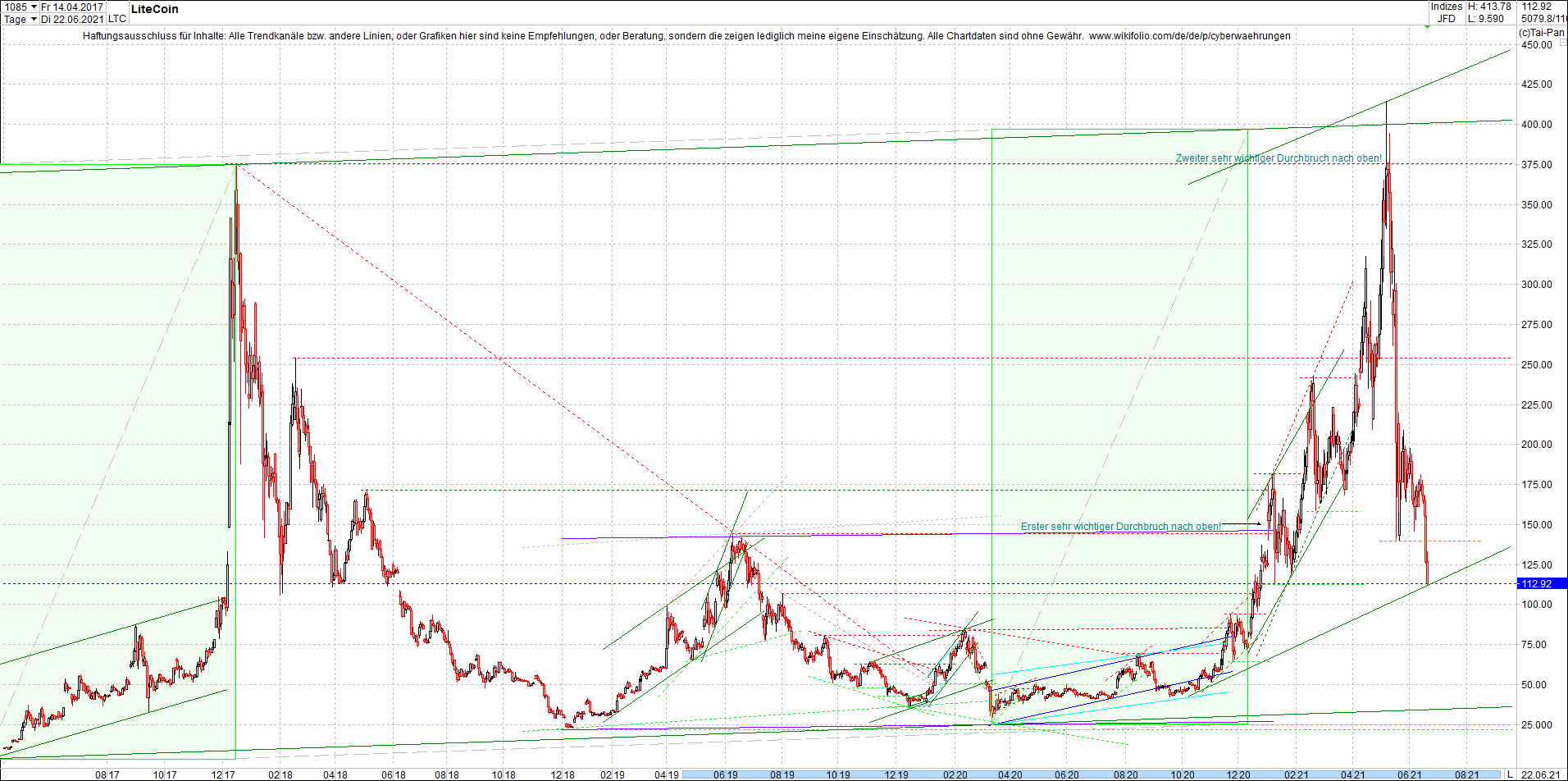The height and width of the screenshot is (781, 1568).
Task: Click the 25.000 price axis label
Action: (1537, 725)
